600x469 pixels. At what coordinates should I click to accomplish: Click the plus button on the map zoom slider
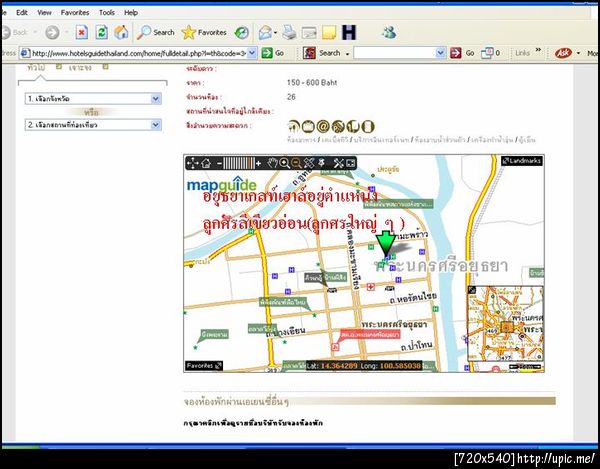click(x=259, y=164)
